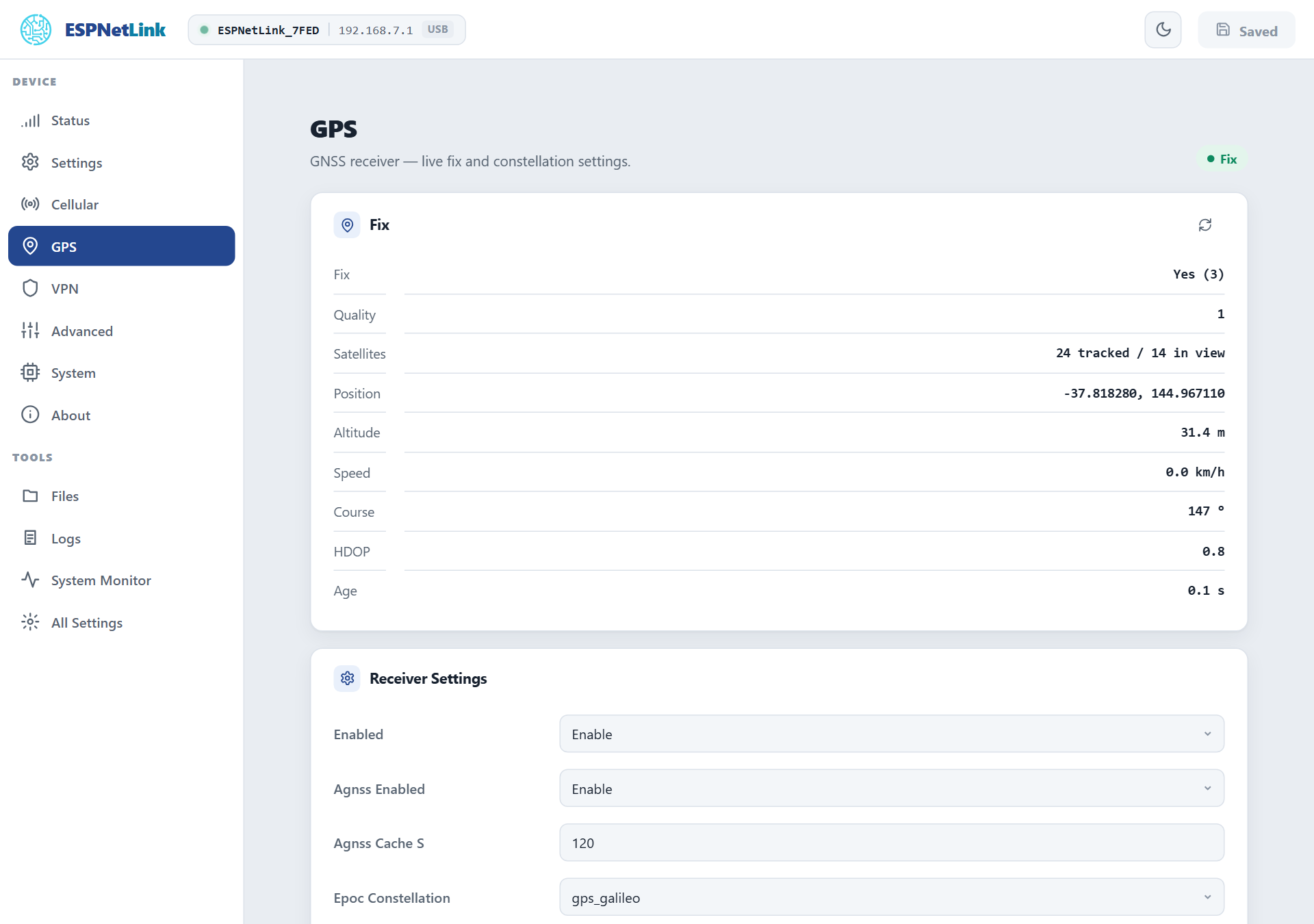
Task: Click the Status signal bars icon
Action: [30, 120]
